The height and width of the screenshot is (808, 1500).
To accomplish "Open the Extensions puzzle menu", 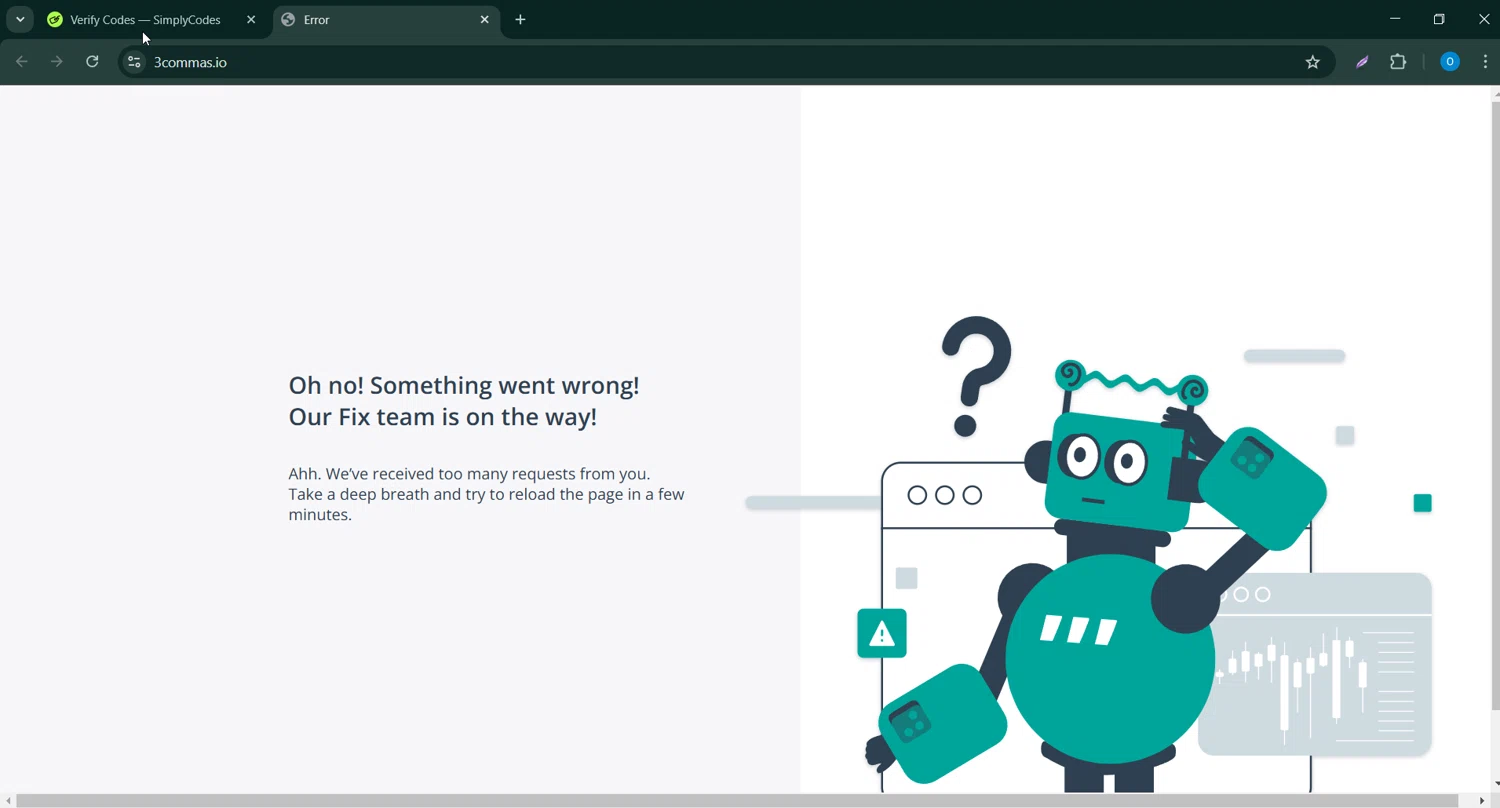I will pos(1398,62).
